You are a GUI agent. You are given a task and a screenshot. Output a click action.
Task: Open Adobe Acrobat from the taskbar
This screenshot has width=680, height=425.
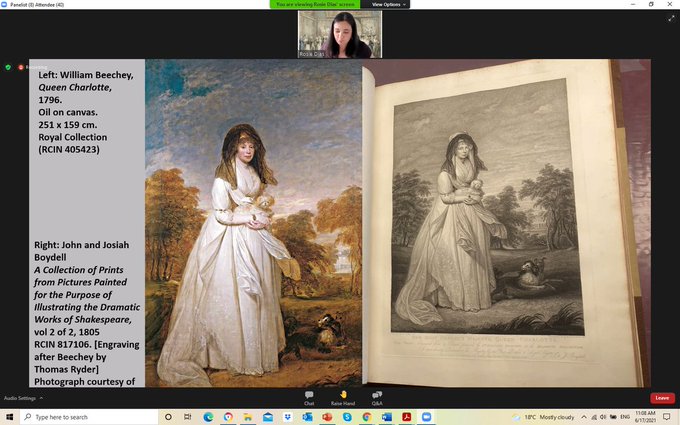407,417
